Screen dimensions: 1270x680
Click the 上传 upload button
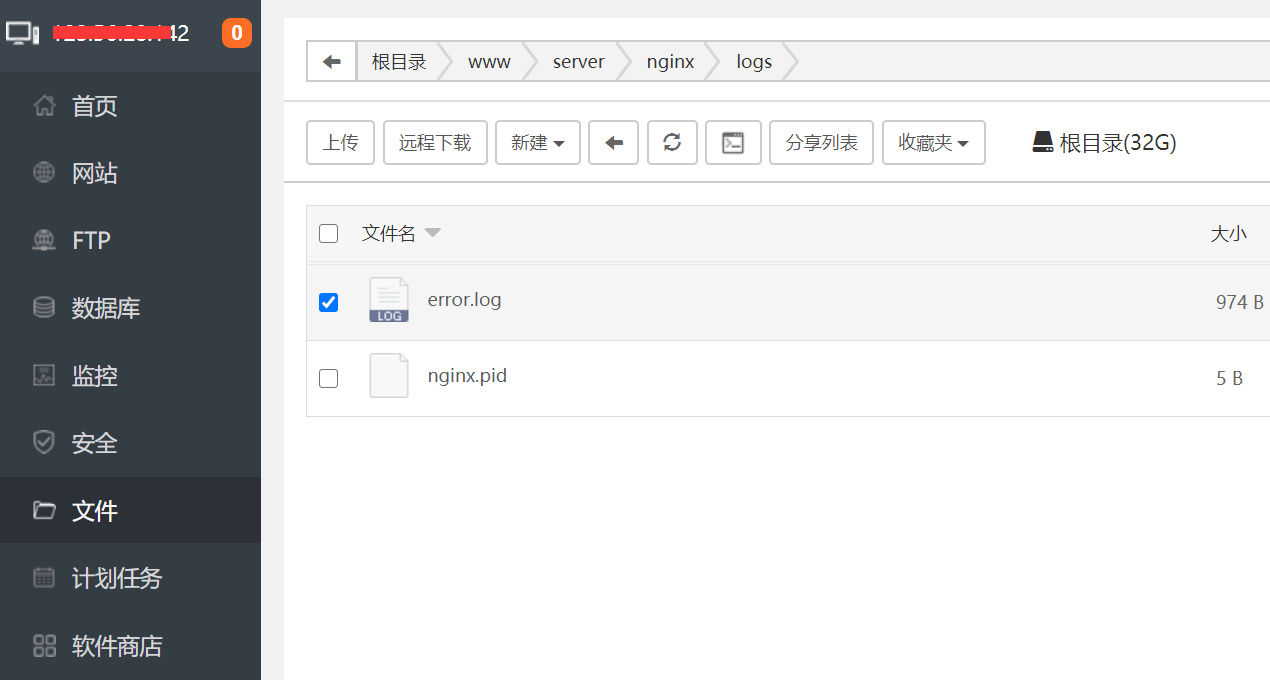point(340,142)
